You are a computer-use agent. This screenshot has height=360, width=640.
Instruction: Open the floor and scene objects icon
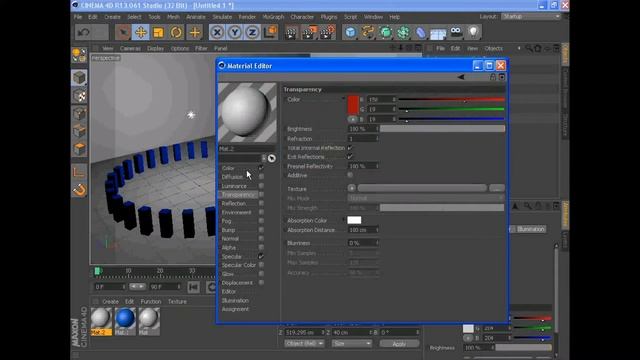(x=438, y=32)
